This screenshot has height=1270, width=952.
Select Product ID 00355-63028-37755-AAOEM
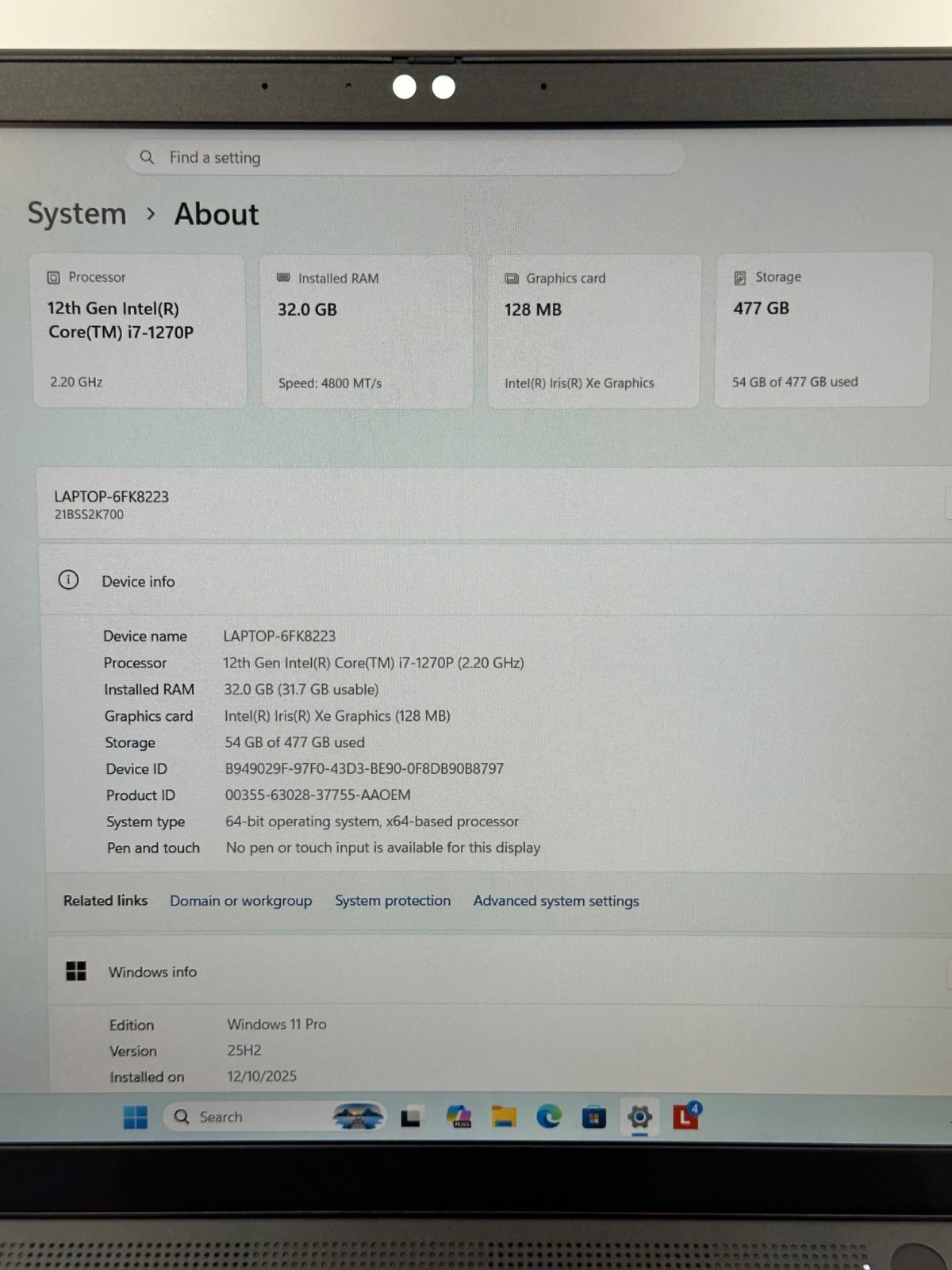pyautogui.click(x=318, y=795)
